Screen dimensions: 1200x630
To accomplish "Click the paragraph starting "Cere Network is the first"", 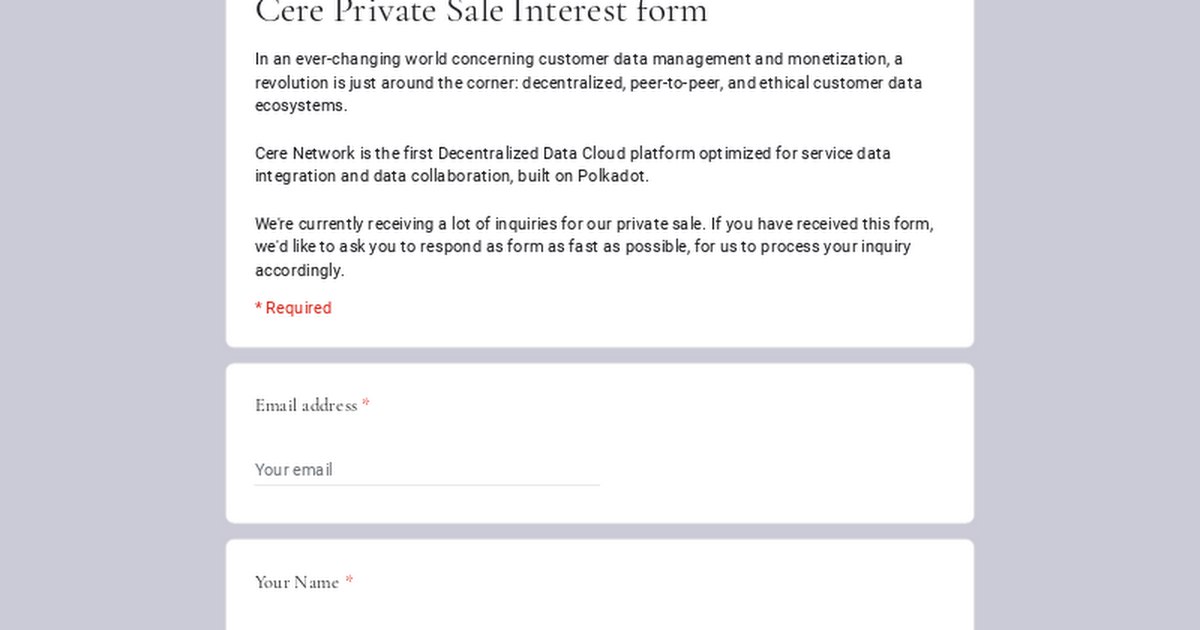I will pyautogui.click(x=573, y=165).
